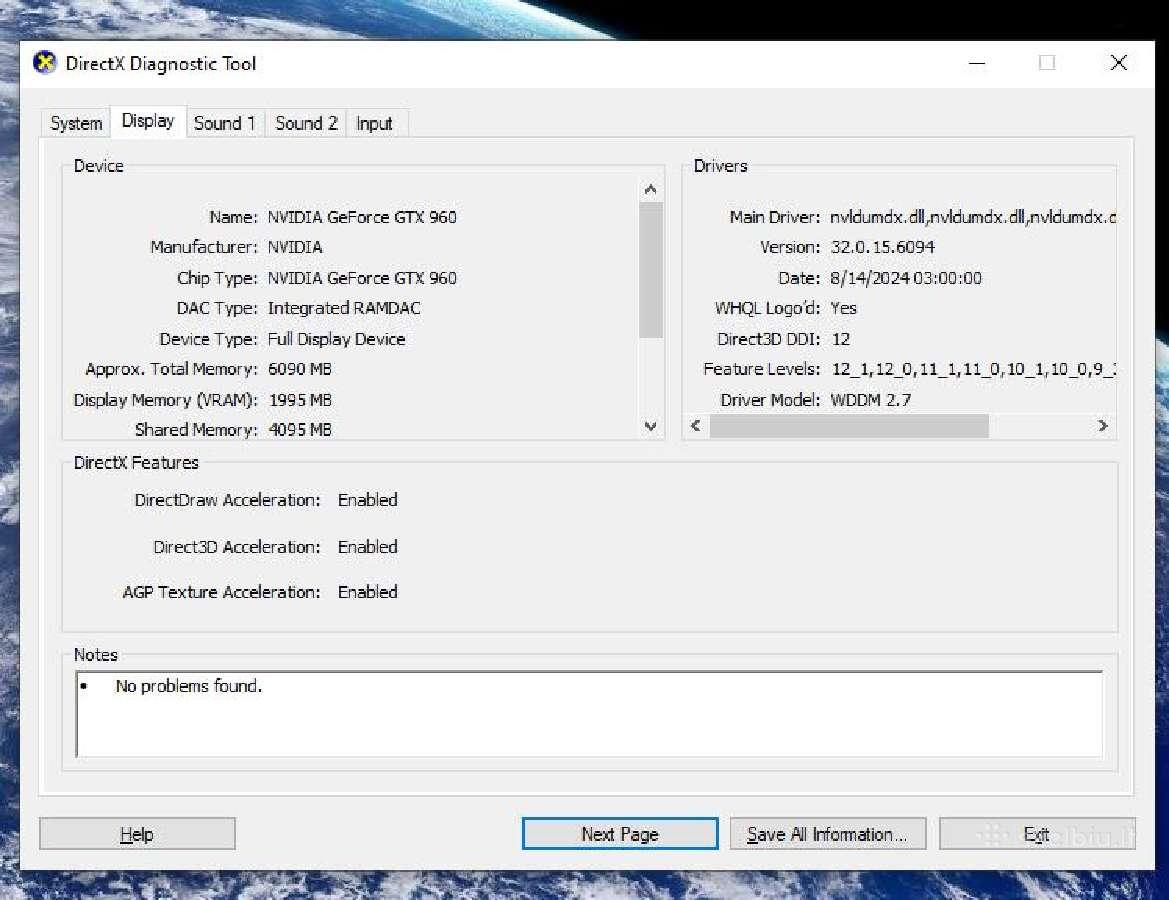Image resolution: width=1169 pixels, height=900 pixels.
Task: Click the driver version 32.0.15.6094
Action: click(x=882, y=247)
